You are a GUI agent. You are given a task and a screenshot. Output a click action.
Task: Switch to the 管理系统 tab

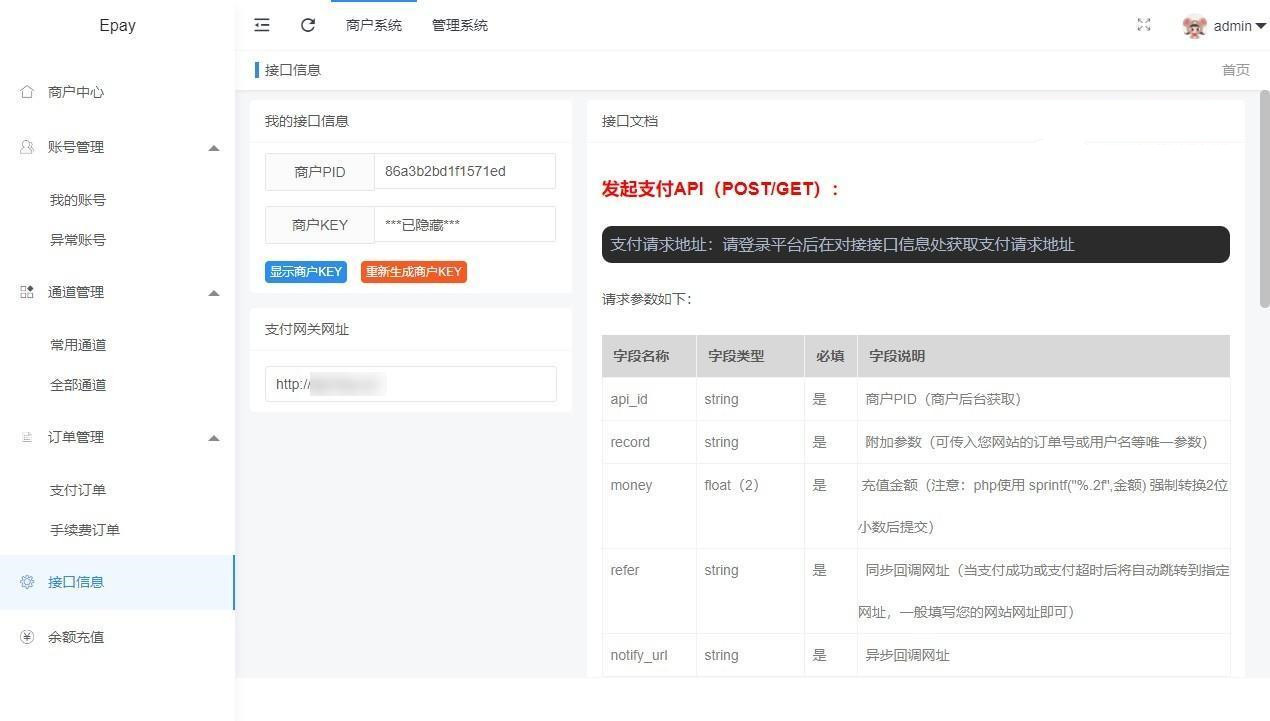pyautogui.click(x=459, y=25)
